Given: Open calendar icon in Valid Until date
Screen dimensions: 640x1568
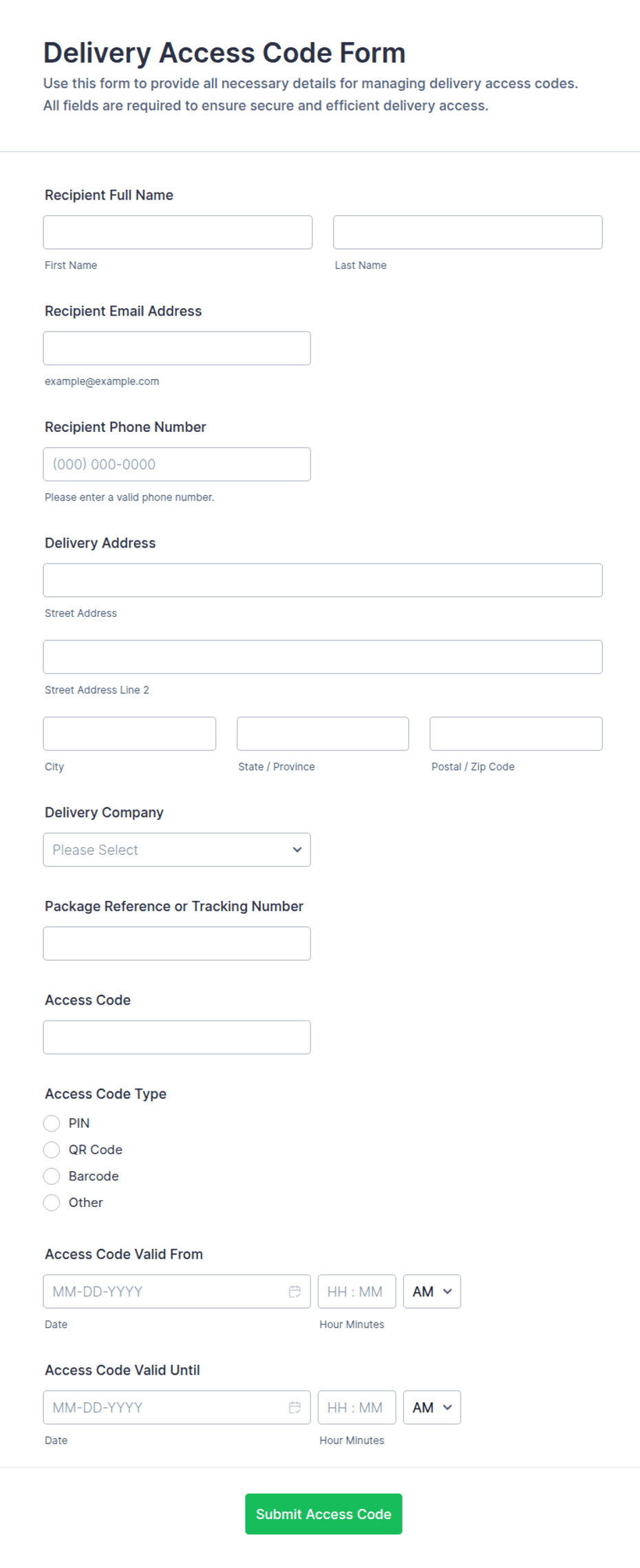Looking at the screenshot, I should tap(295, 1408).
